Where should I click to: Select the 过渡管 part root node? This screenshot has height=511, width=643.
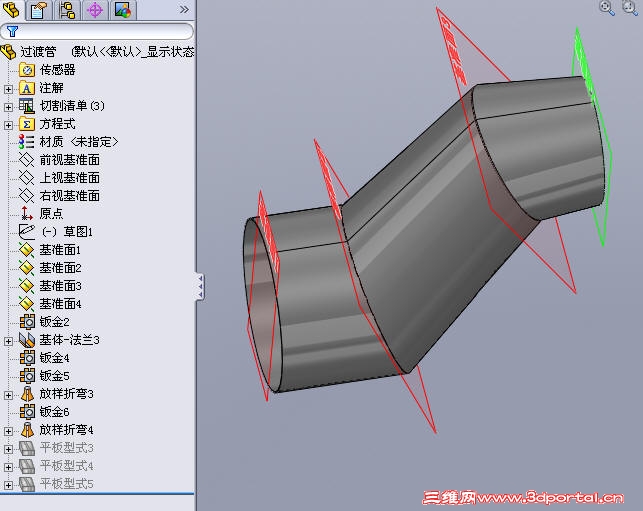pos(97,52)
